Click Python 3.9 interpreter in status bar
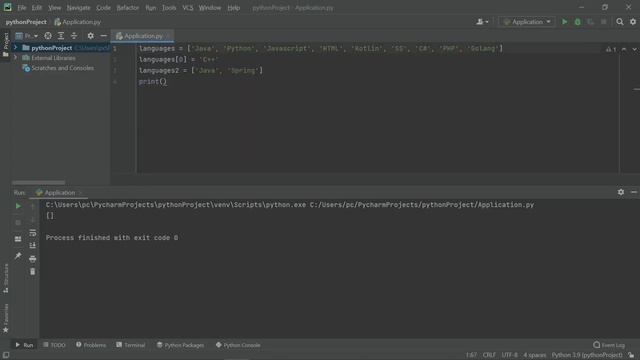The image size is (640, 360). point(587,355)
